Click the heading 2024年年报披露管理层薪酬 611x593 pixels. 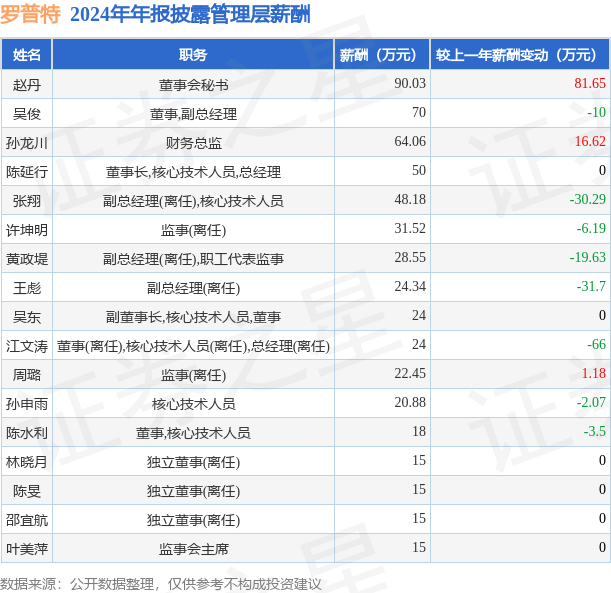pyautogui.click(x=190, y=14)
